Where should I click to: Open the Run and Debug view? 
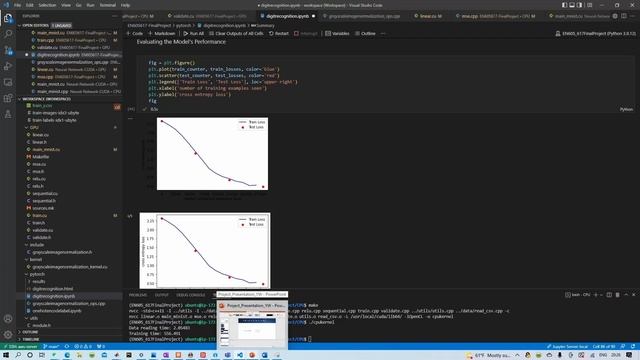pyautogui.click(x=8, y=66)
